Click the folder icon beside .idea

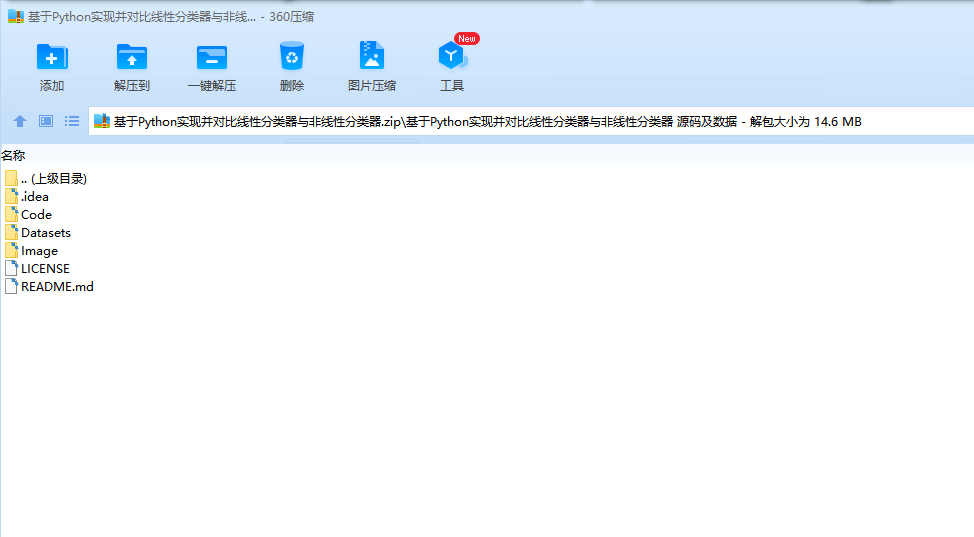point(11,197)
